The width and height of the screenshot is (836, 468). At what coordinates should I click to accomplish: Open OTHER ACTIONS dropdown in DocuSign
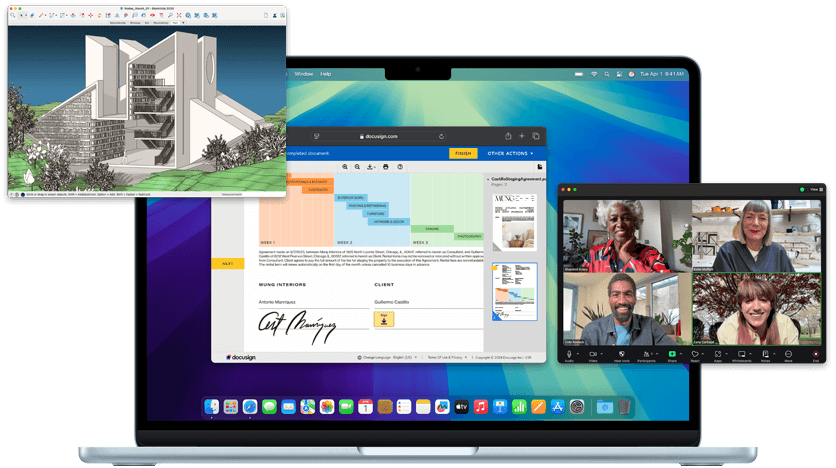(x=510, y=154)
